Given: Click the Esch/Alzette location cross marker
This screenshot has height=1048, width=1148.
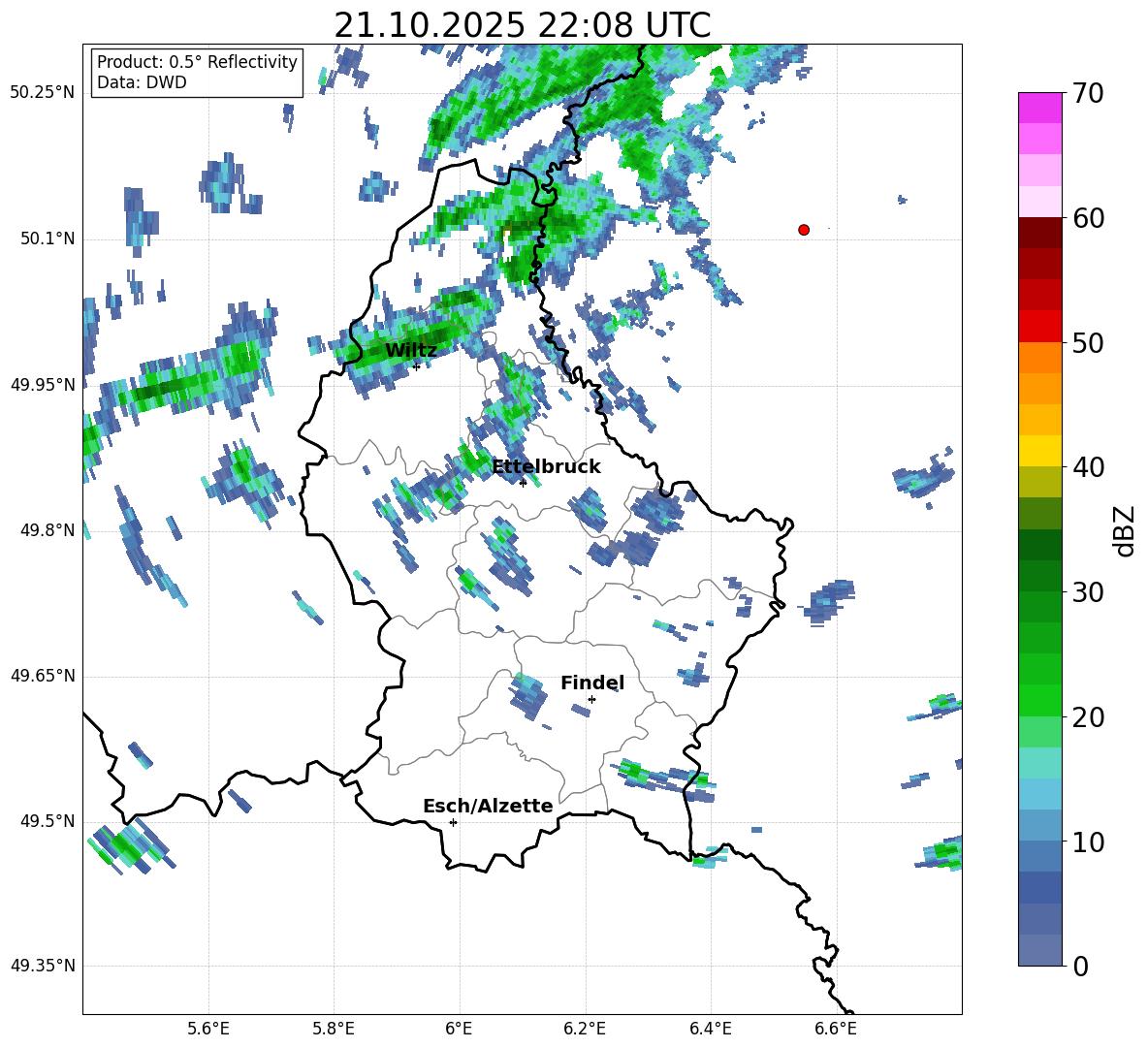Looking at the screenshot, I should coord(453,822).
